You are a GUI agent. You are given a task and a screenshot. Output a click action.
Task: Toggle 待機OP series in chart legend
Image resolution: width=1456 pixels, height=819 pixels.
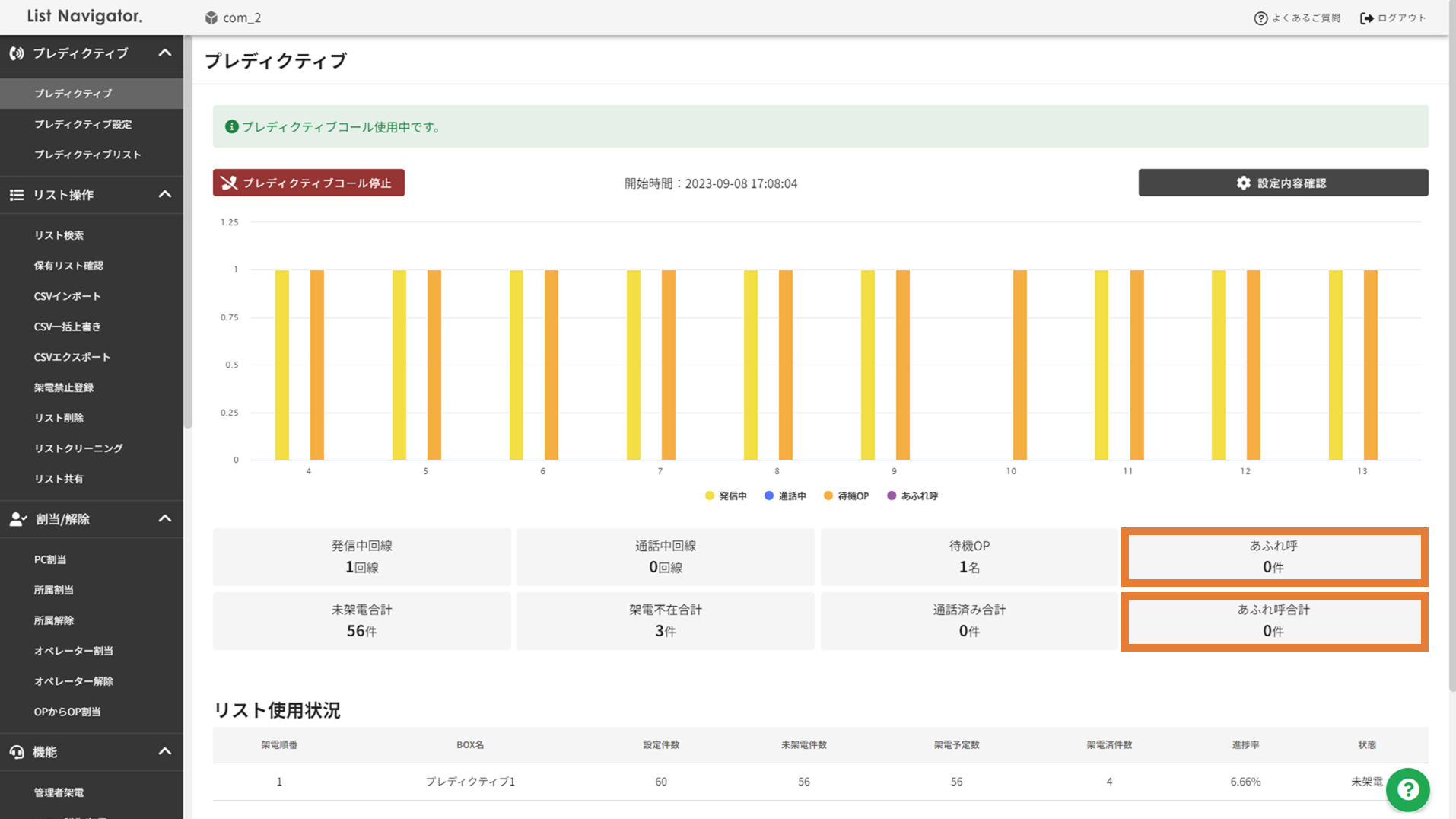pos(846,496)
